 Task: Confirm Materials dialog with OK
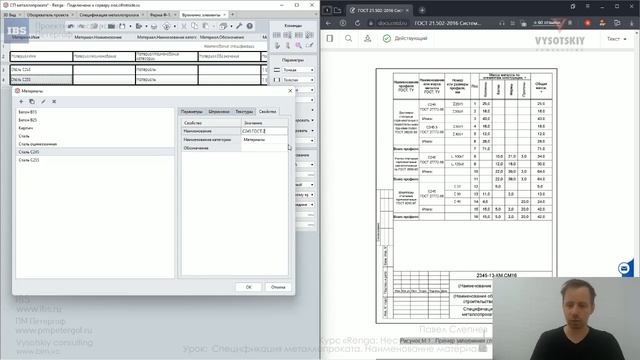249,287
